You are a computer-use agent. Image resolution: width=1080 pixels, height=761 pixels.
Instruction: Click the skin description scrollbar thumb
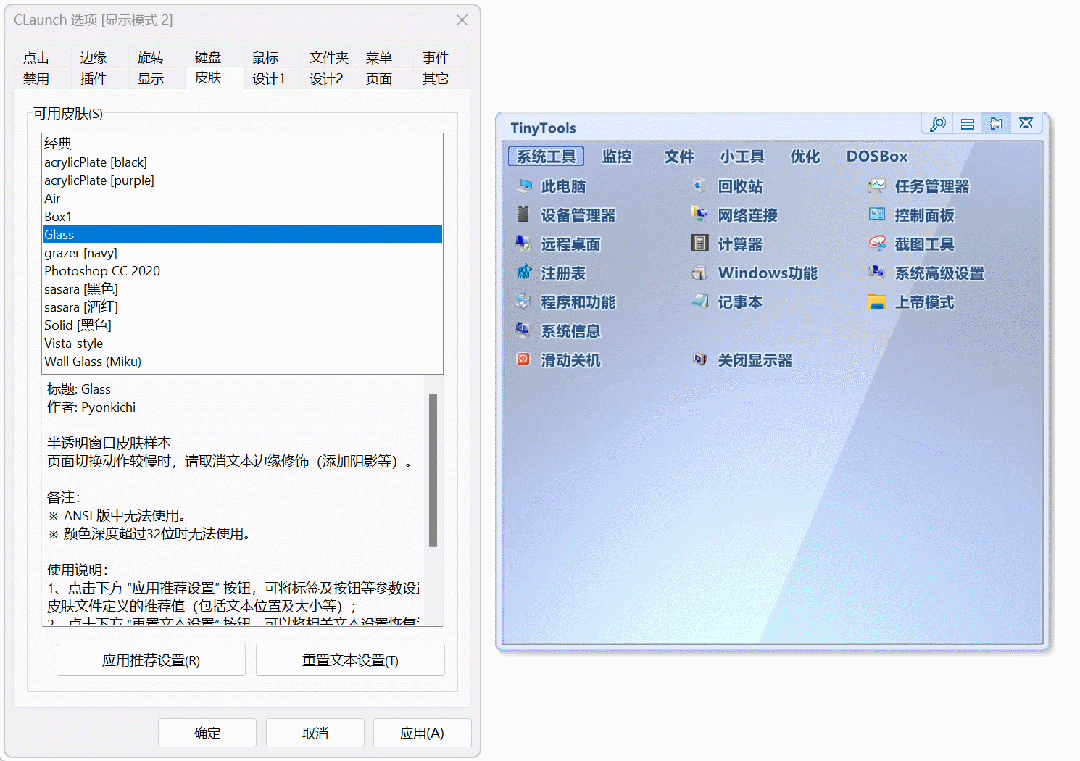click(x=433, y=470)
